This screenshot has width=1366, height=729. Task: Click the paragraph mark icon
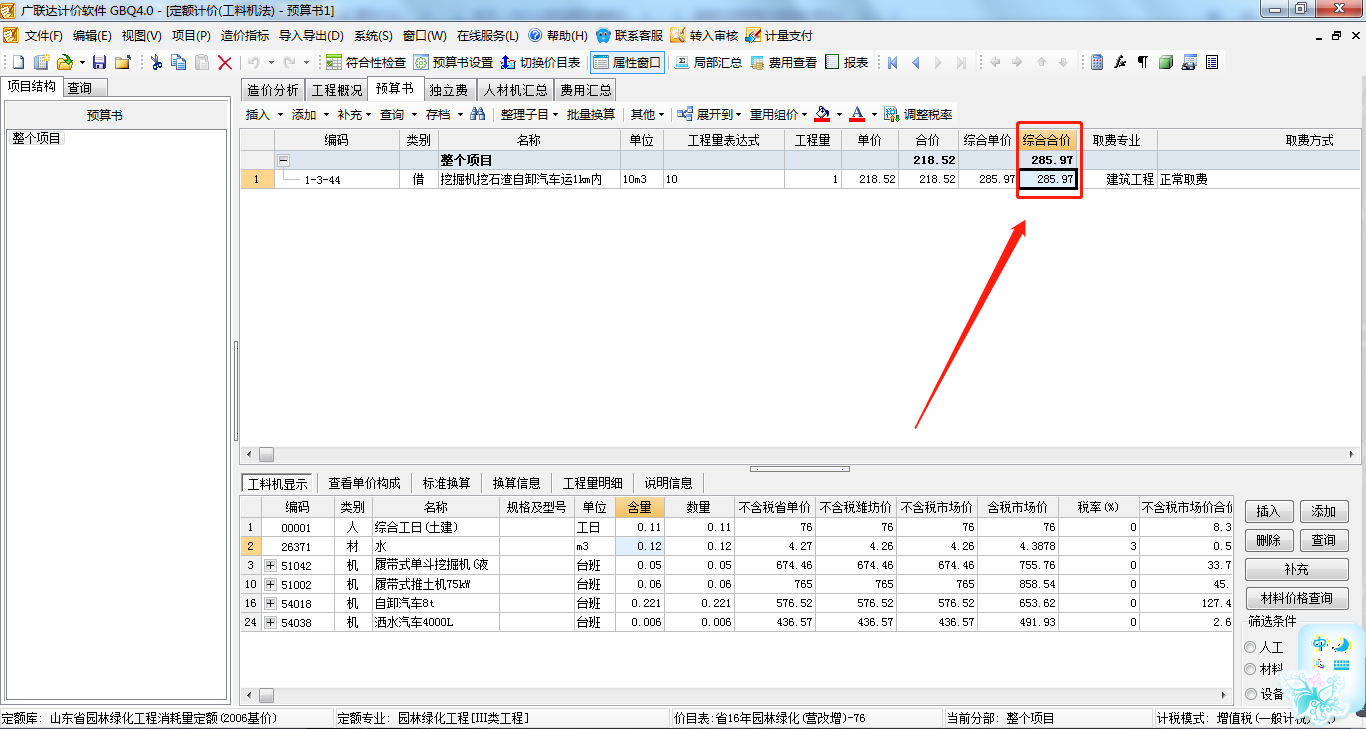tap(1143, 62)
